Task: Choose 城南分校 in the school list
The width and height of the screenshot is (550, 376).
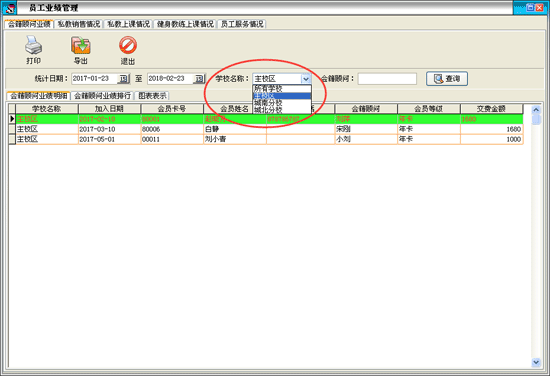Action: click(282, 103)
